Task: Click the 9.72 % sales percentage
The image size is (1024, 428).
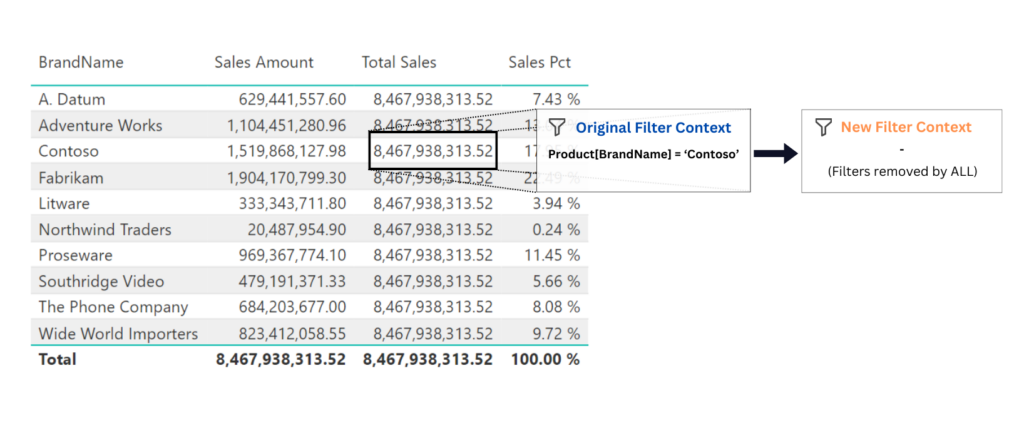Action: [556, 334]
